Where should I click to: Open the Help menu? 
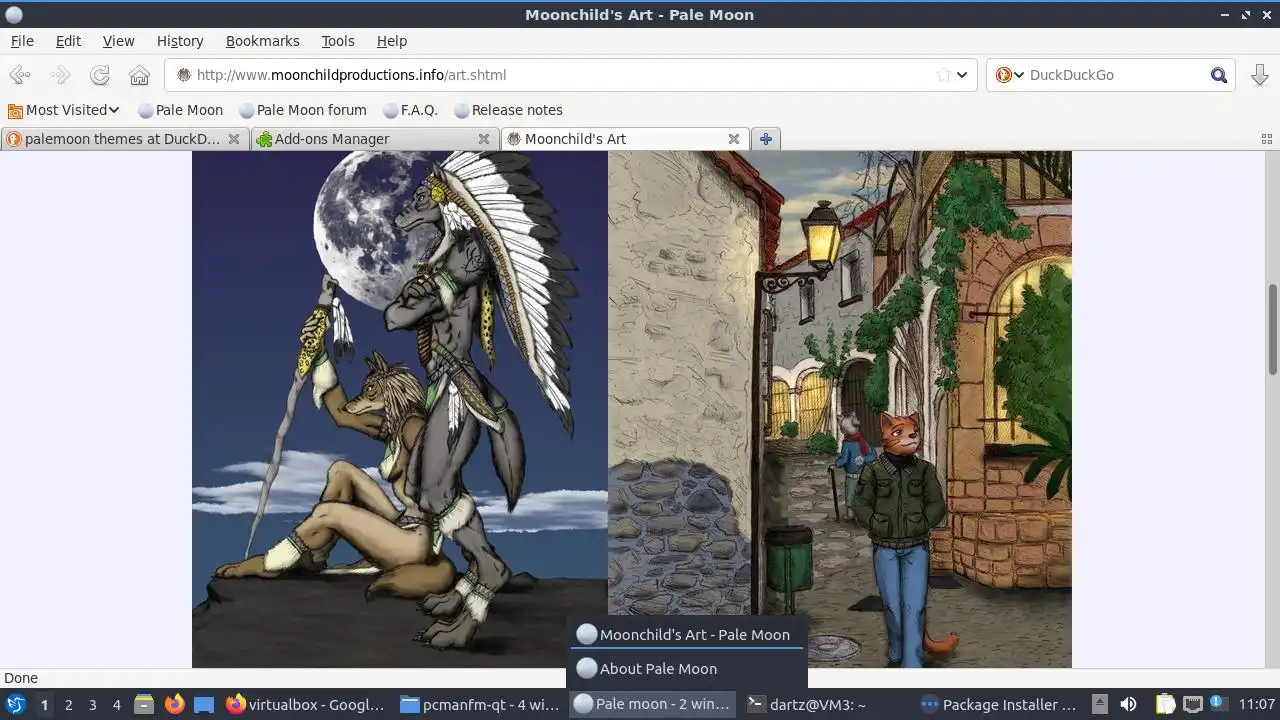point(392,41)
